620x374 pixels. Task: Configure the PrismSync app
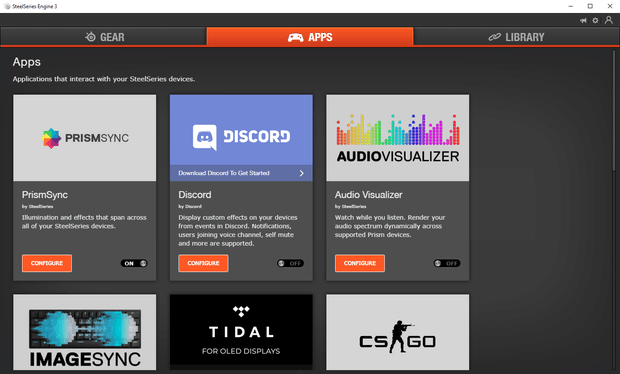(47, 263)
